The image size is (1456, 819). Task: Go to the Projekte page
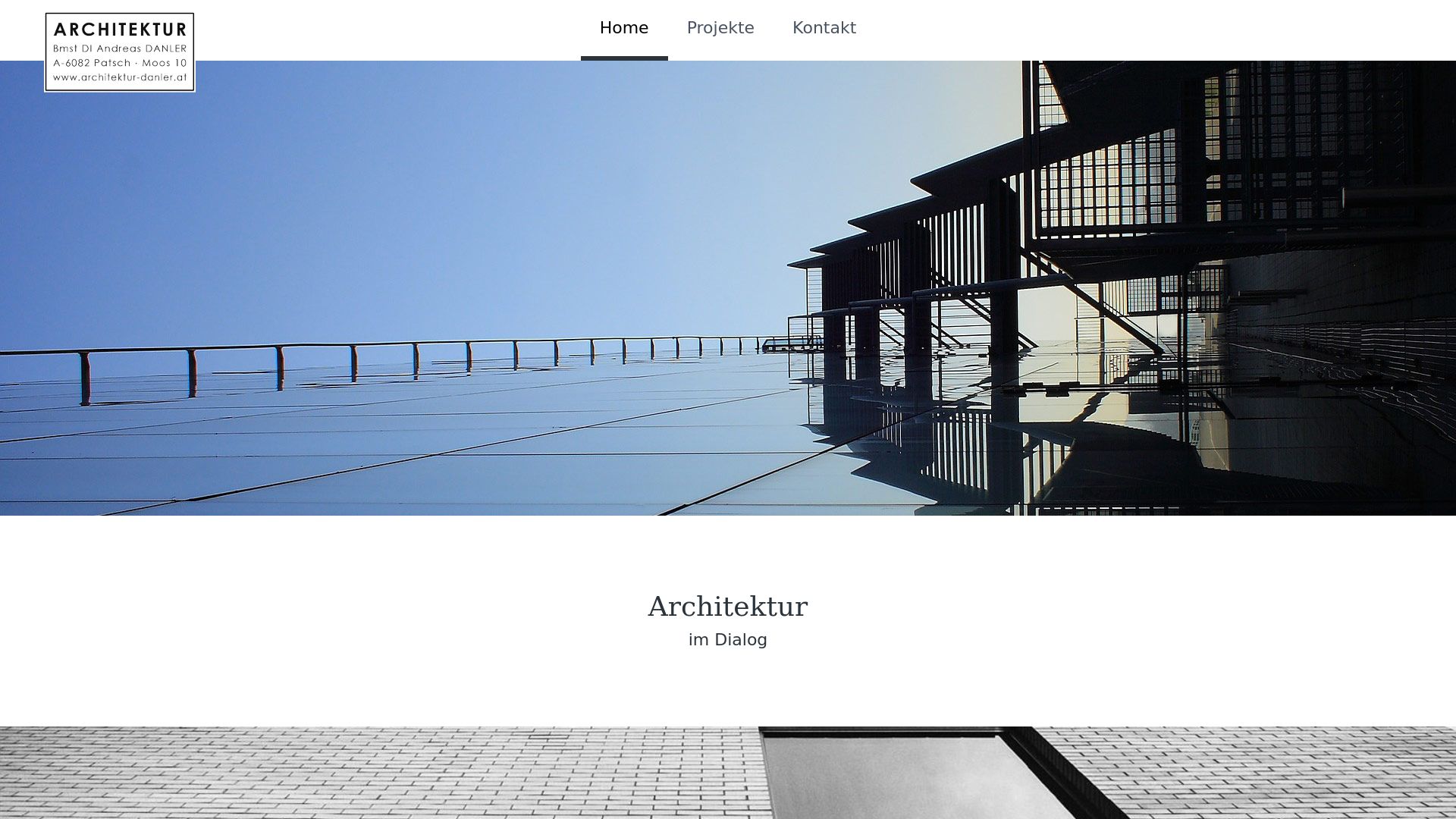720,28
